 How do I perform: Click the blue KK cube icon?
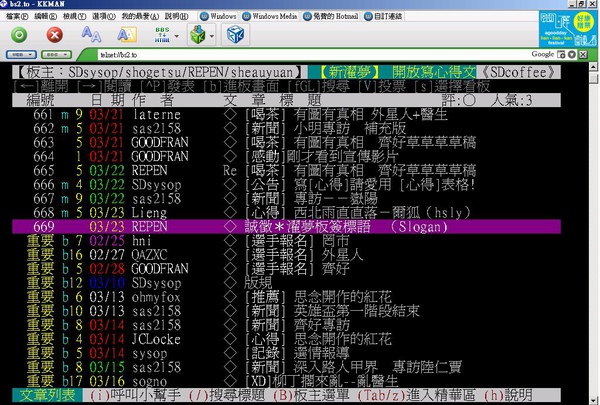coord(235,34)
